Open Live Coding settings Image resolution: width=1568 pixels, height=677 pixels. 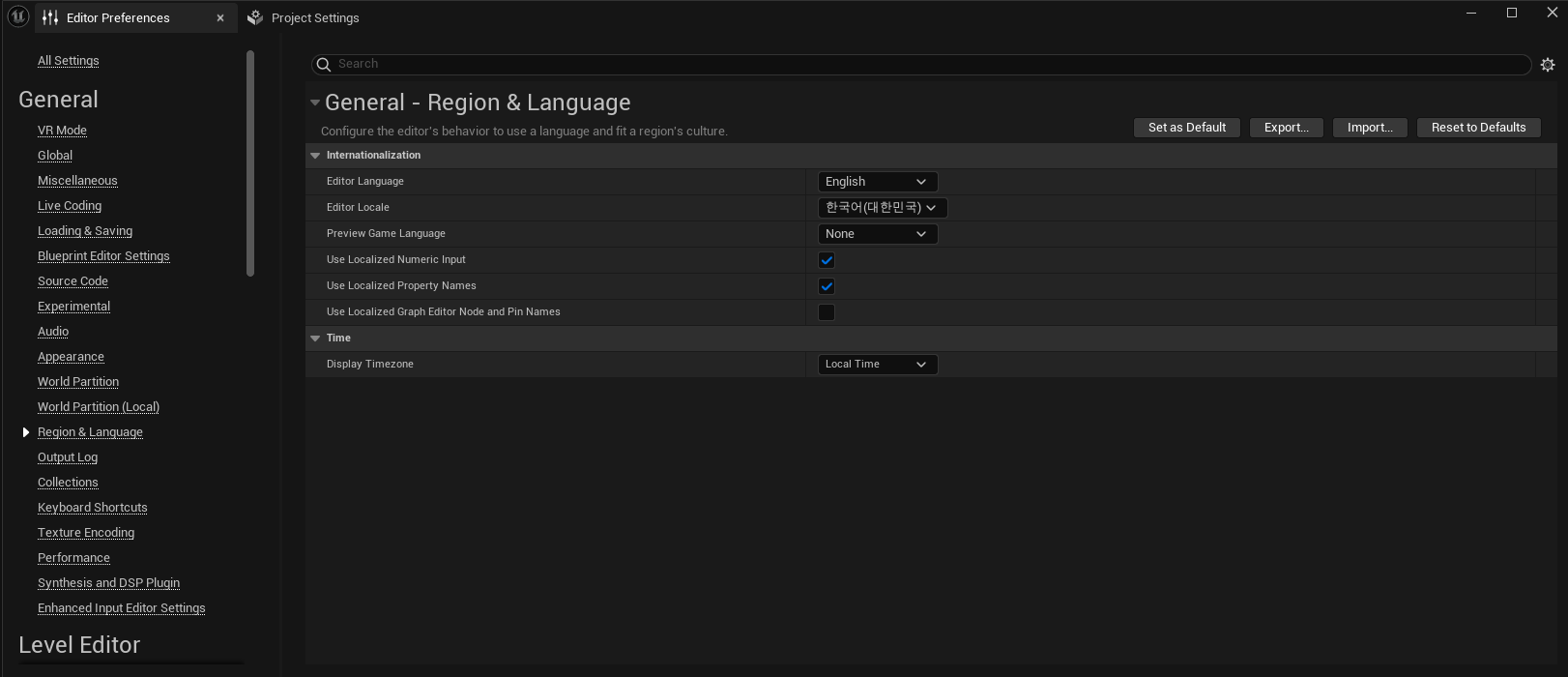[x=70, y=206]
